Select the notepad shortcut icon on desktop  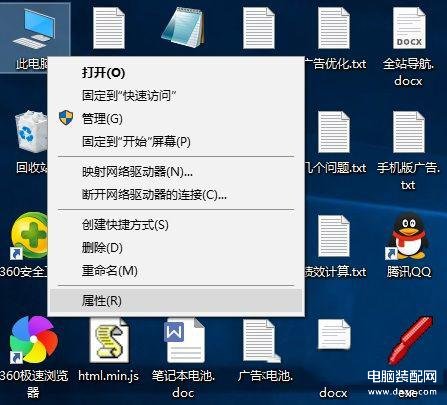(183, 27)
